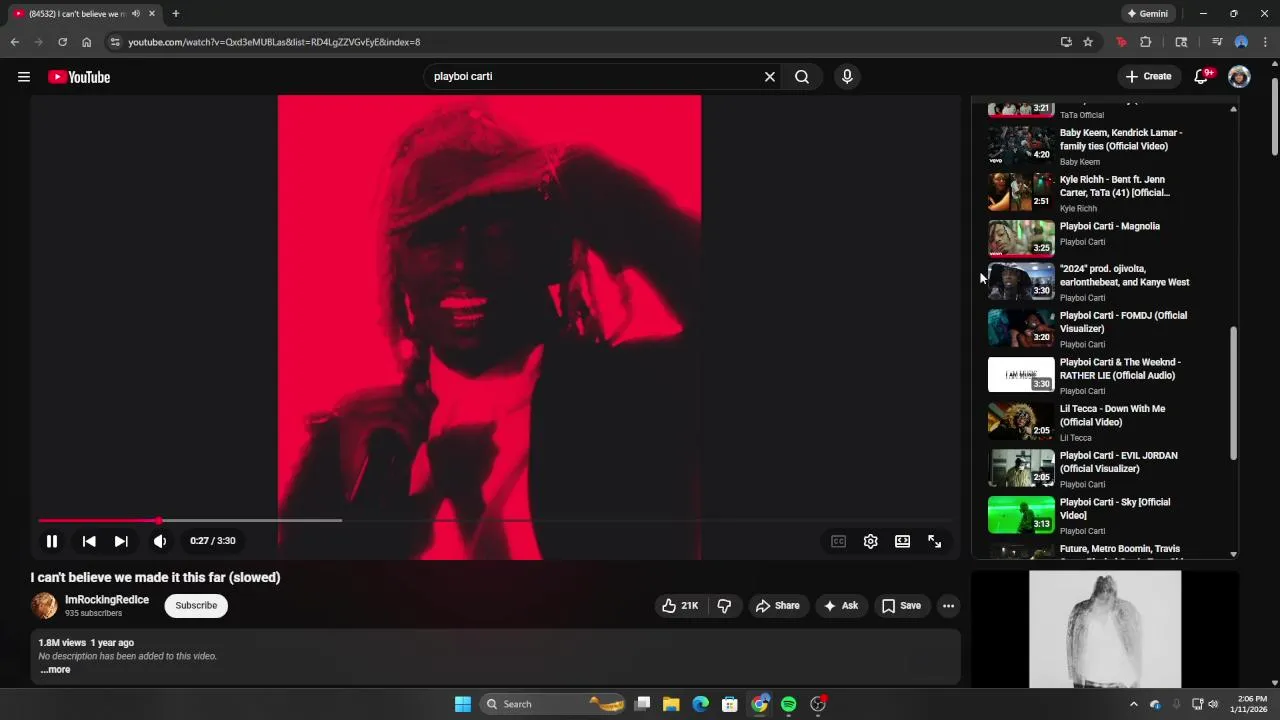This screenshot has width=1280, height=720.
Task: Focus the YouTube search field
Action: coord(595,77)
